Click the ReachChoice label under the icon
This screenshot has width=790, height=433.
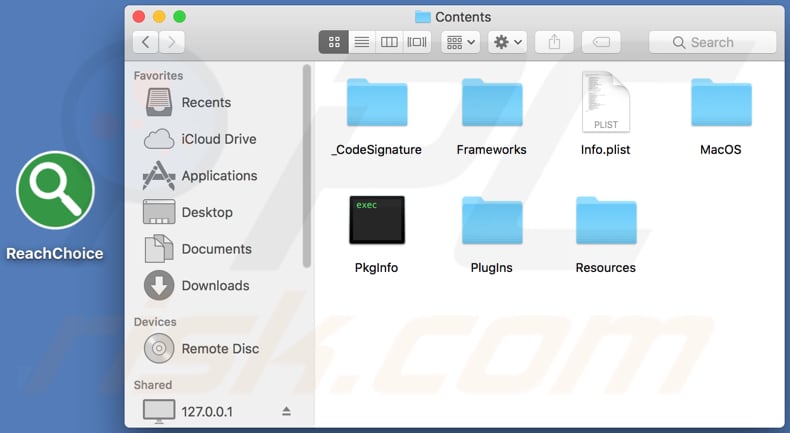click(x=55, y=253)
